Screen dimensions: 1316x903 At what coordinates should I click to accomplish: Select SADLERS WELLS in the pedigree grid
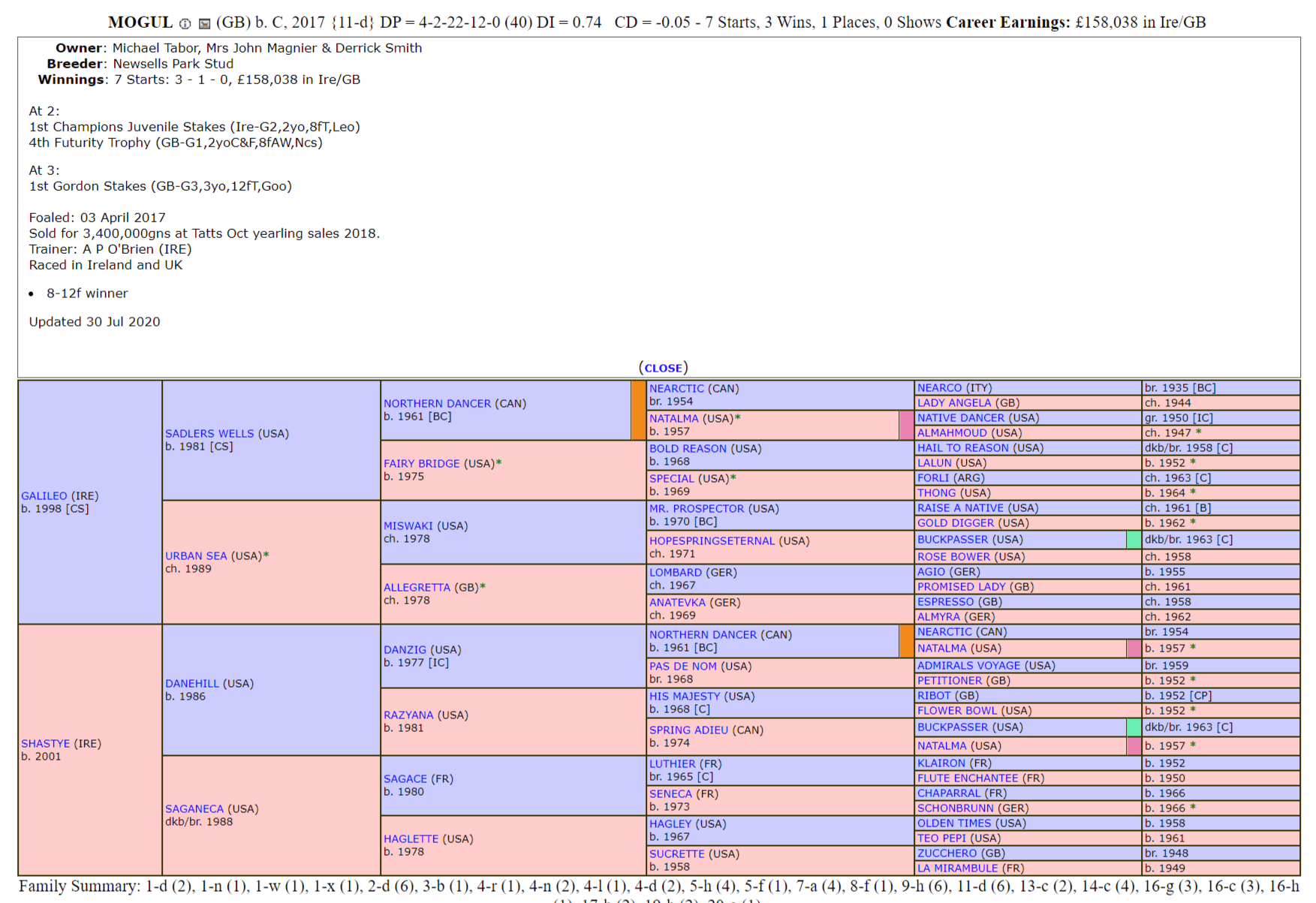209,433
